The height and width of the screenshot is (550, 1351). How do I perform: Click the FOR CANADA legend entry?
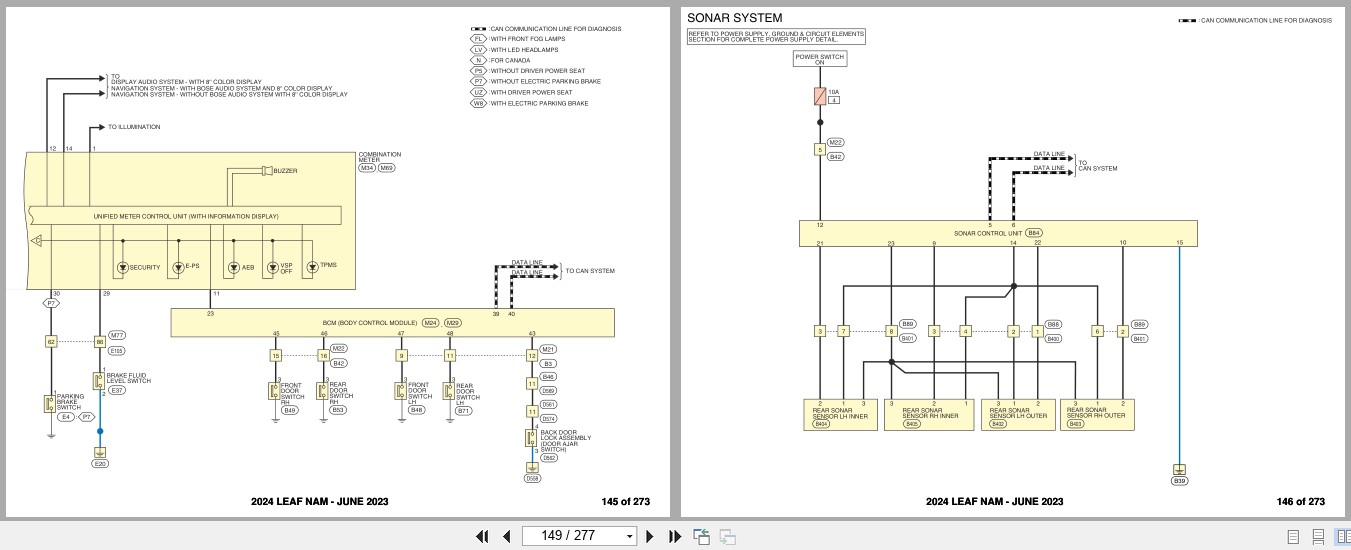tap(501, 60)
